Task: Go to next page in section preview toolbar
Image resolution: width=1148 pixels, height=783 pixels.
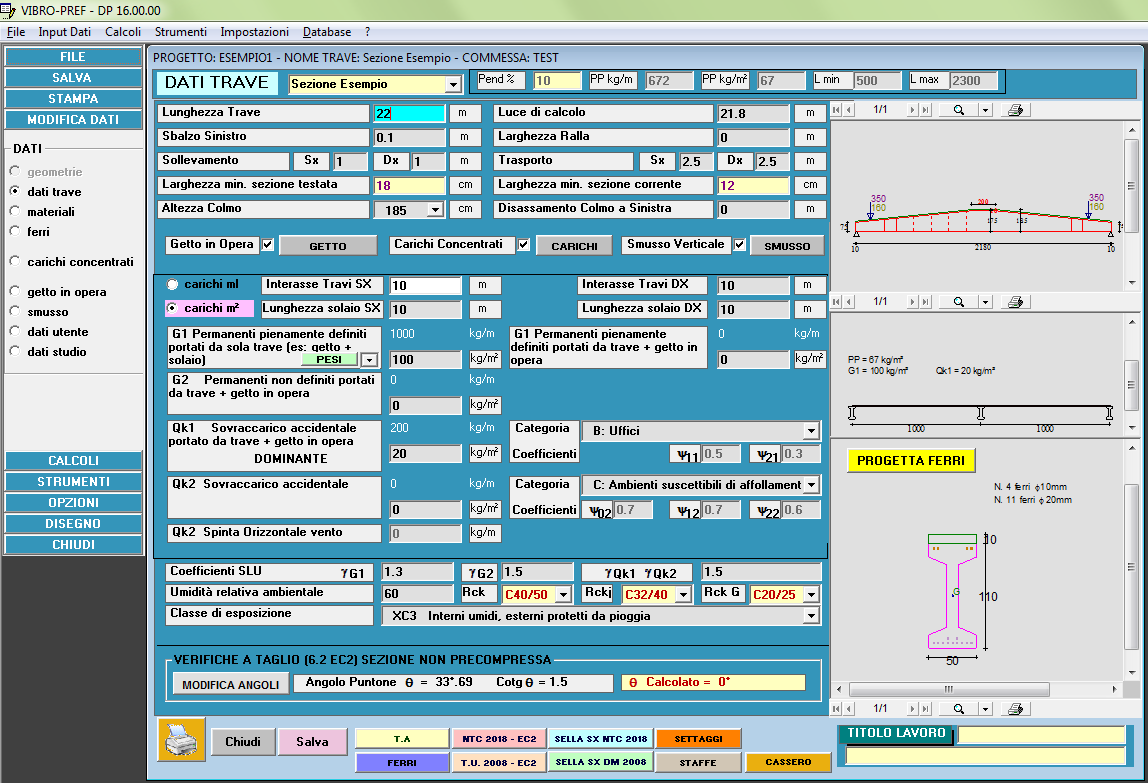Action: pos(912,708)
